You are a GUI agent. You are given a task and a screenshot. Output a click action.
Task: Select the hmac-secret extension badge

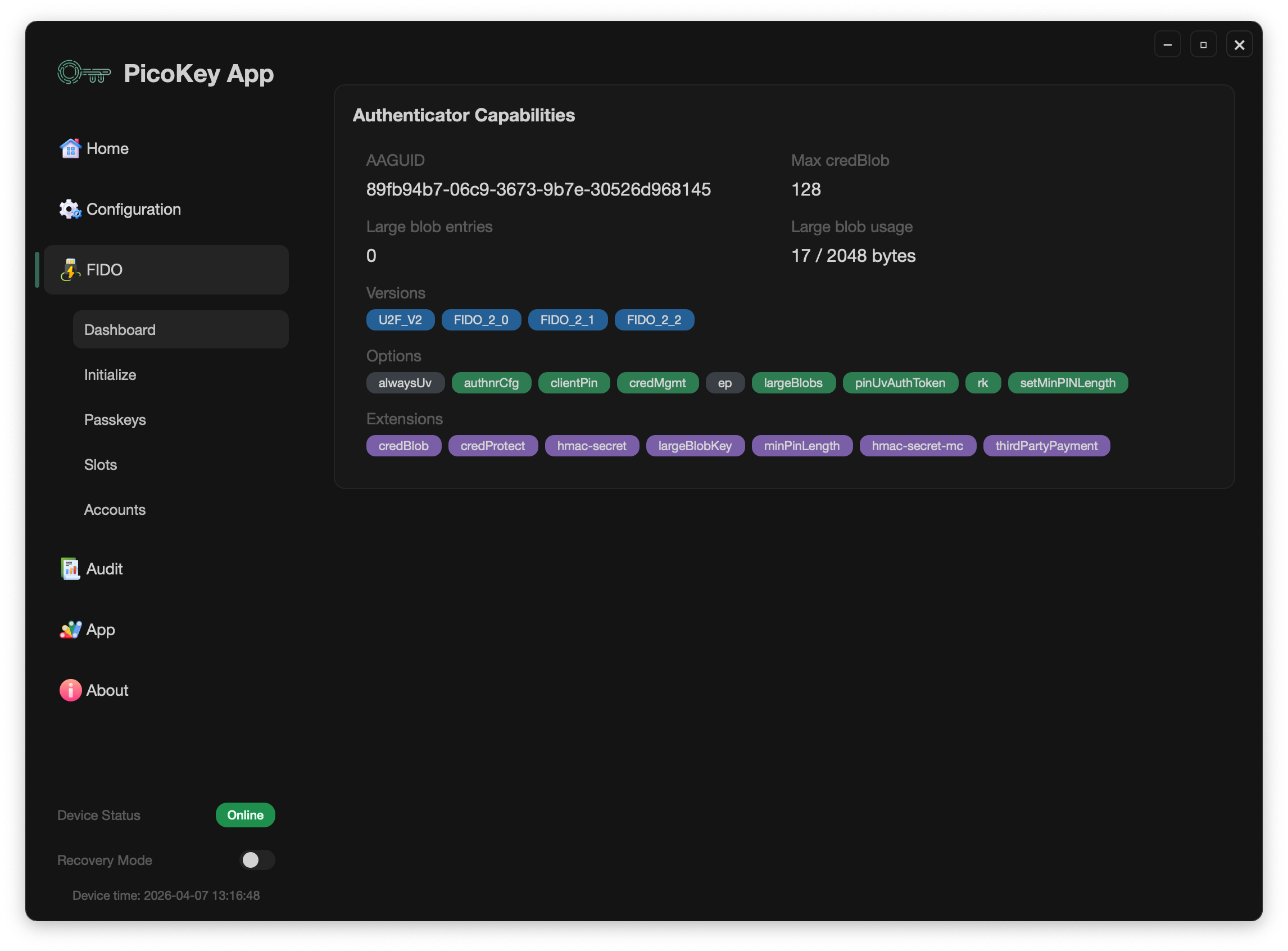[x=592, y=445]
